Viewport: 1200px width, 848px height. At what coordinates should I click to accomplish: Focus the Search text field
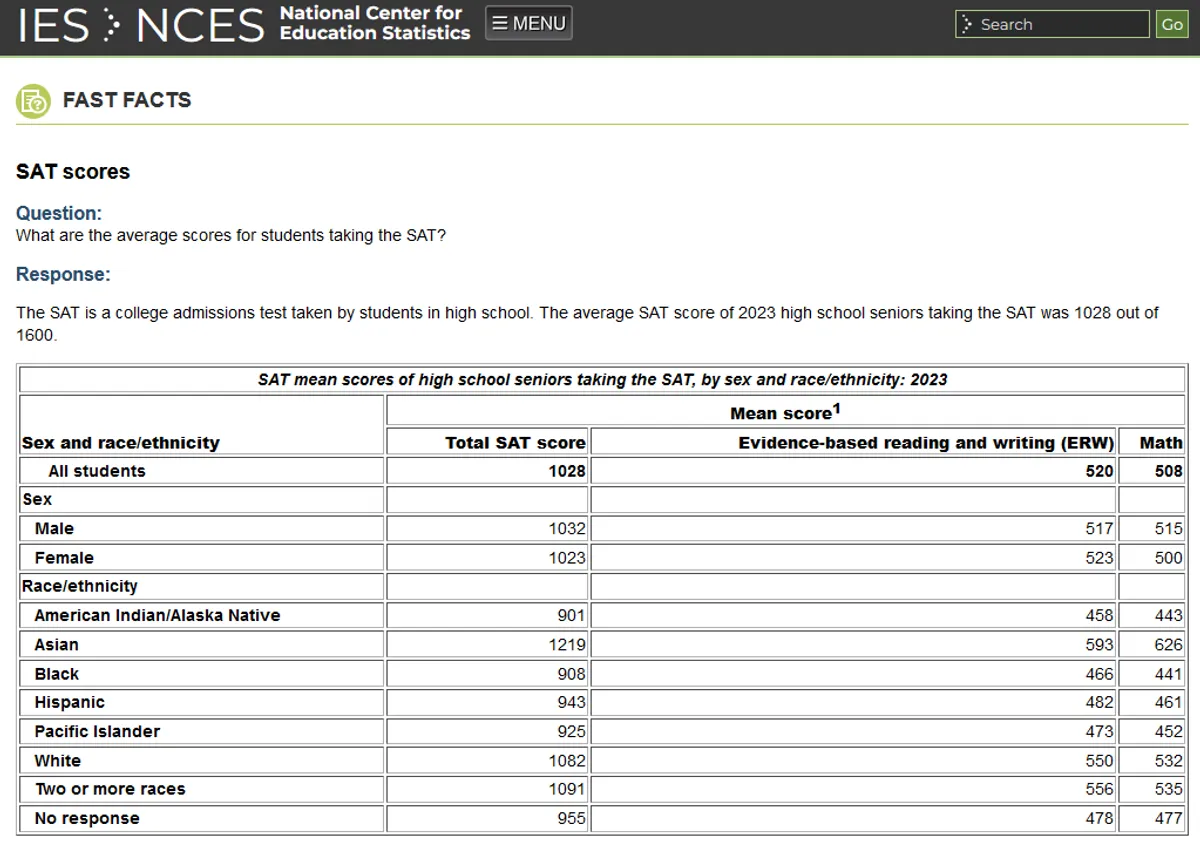(x=1060, y=25)
